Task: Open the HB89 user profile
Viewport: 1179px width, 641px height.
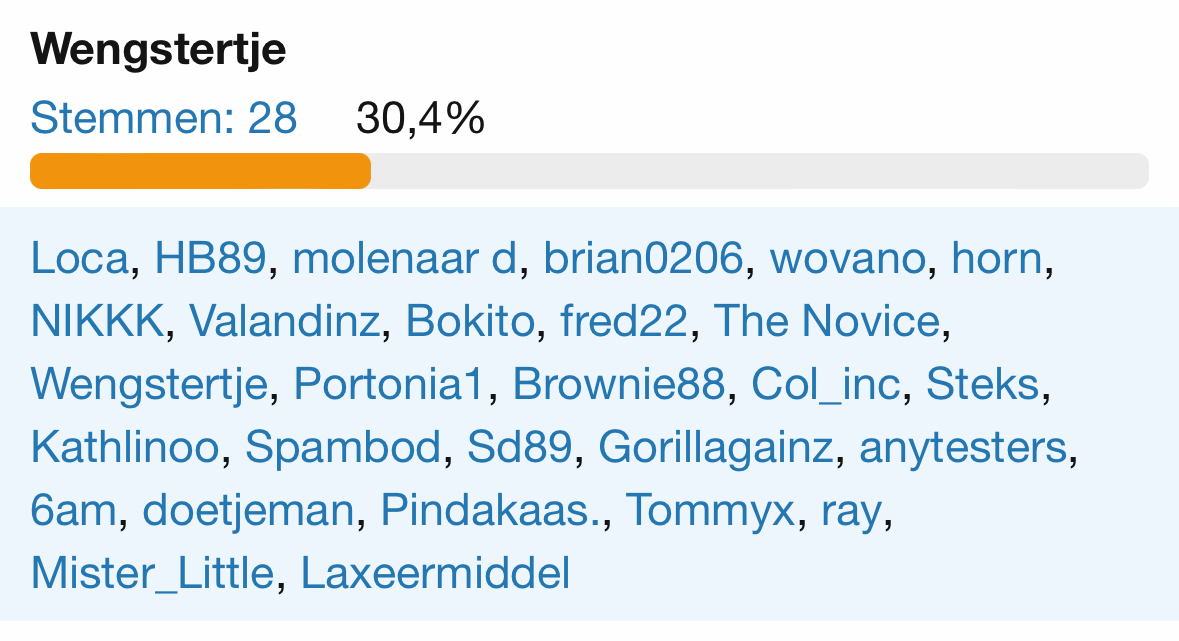Action: [209, 258]
